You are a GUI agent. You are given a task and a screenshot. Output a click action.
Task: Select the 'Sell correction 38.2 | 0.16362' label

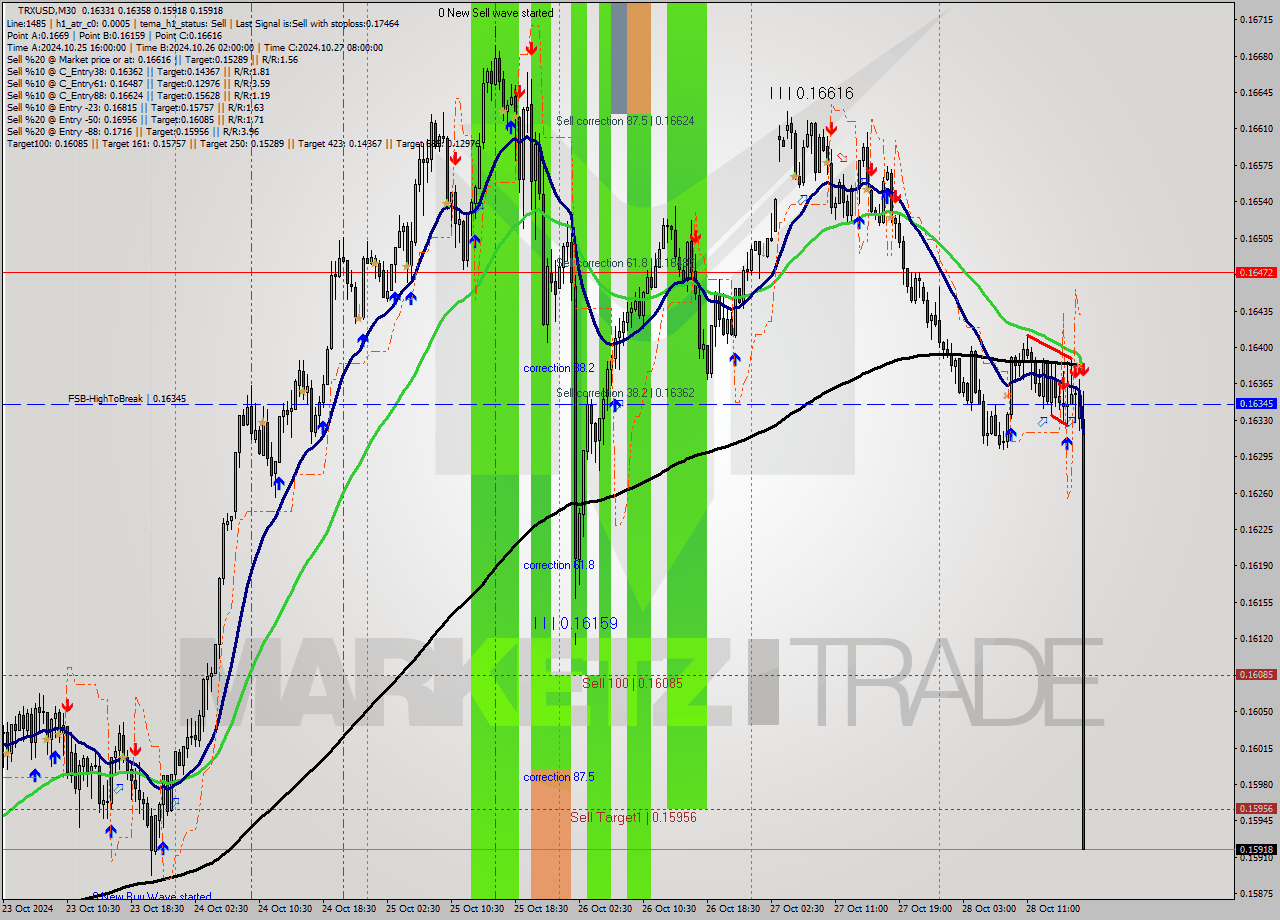click(x=625, y=393)
